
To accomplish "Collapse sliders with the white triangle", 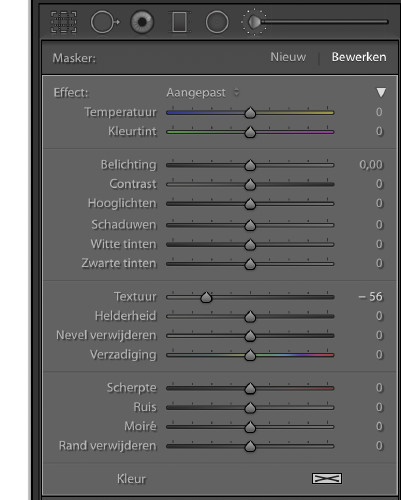I will point(381,92).
